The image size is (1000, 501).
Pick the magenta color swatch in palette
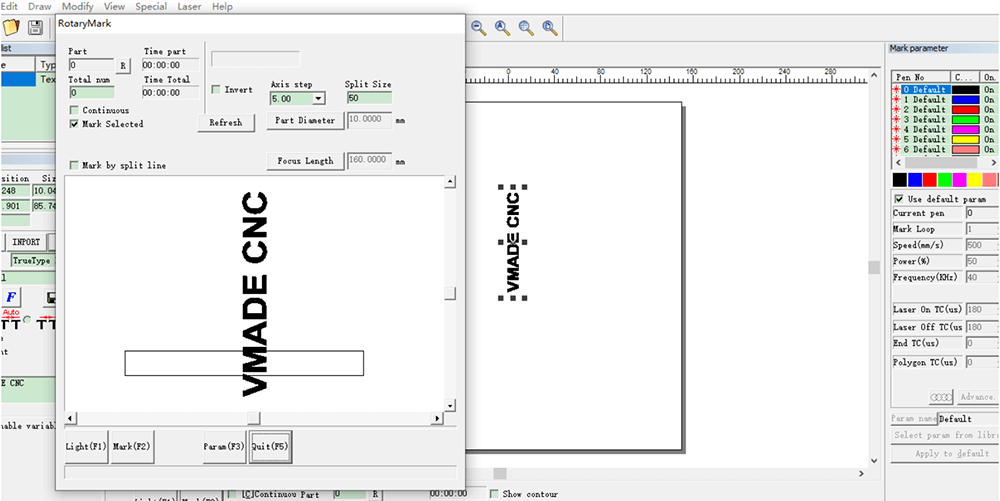point(959,180)
